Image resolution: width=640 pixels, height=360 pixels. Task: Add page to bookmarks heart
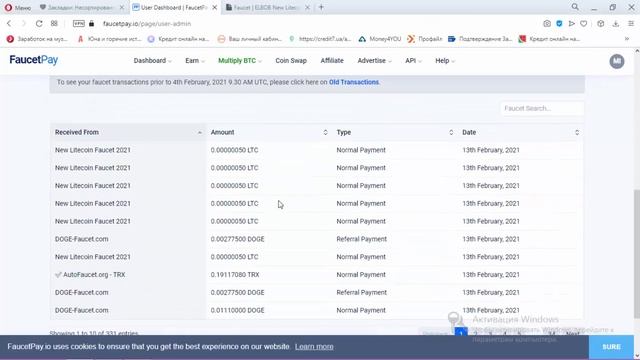[x=584, y=24]
